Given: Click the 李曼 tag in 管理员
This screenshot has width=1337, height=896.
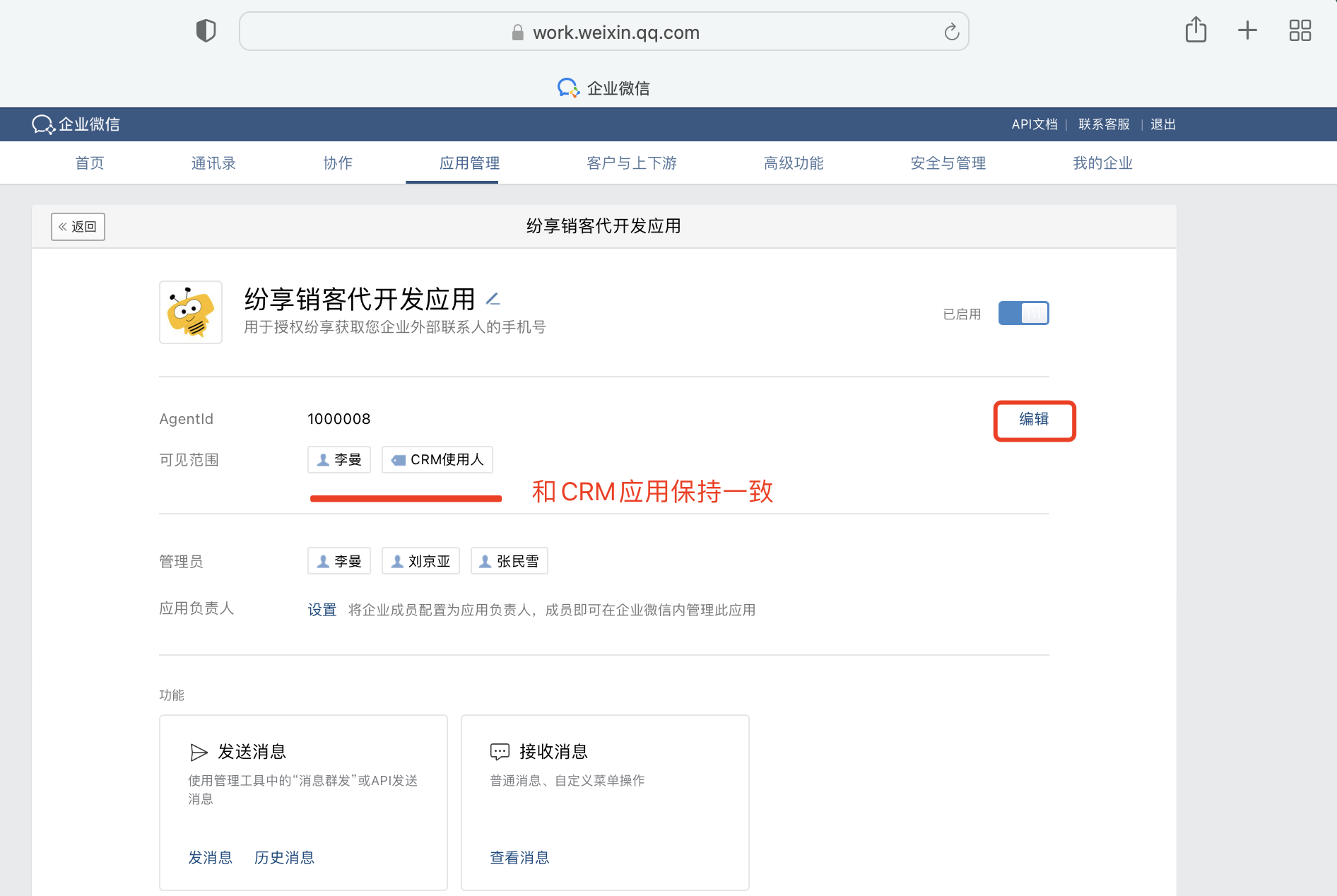Looking at the screenshot, I should 339,561.
